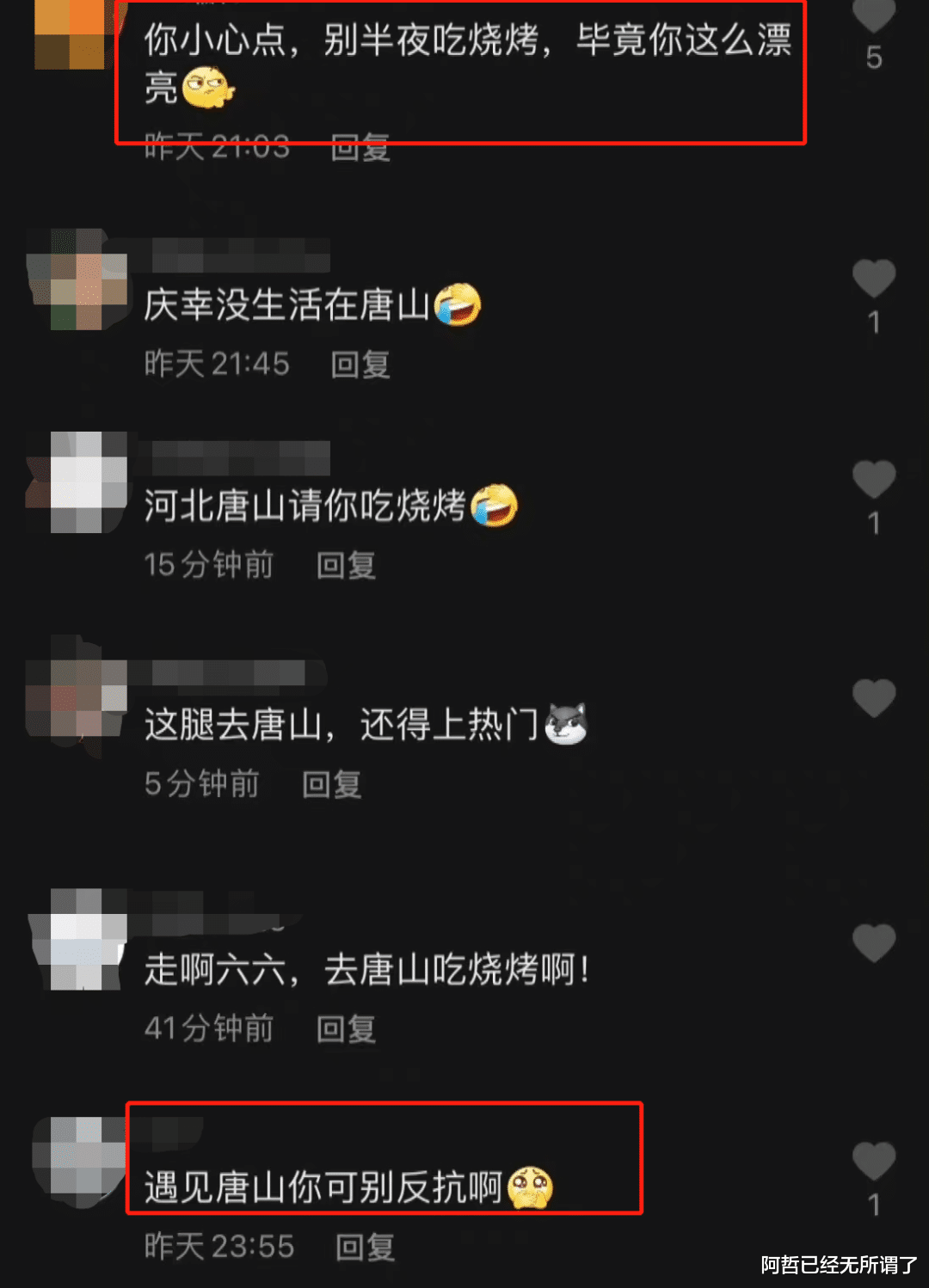Screen dimensions: 929x1288
Task: Reply to the comment posted 昨天 21:03
Action: (x=361, y=148)
